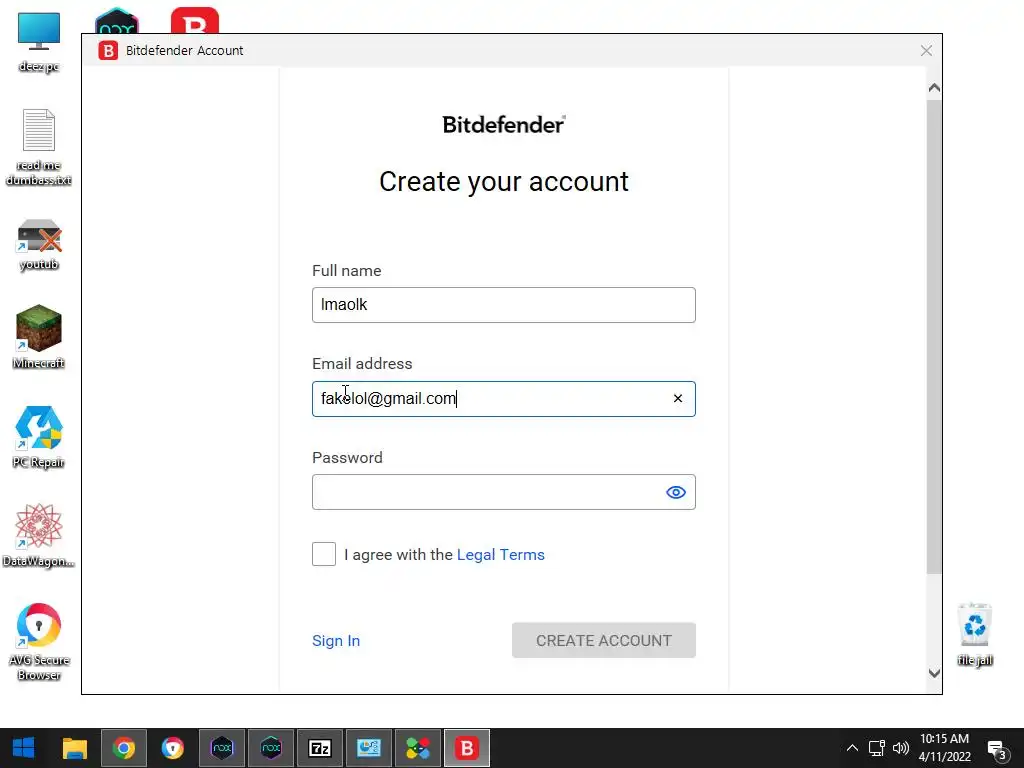Open the four-color clover taskbar app
This screenshot has width=1024, height=768.
(418, 748)
